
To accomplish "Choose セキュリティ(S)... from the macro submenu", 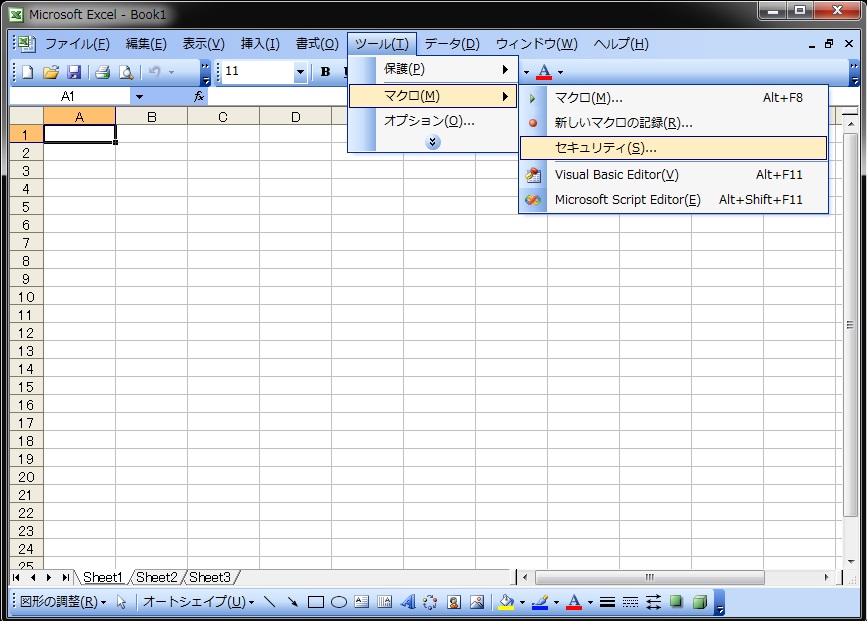I will (x=673, y=148).
